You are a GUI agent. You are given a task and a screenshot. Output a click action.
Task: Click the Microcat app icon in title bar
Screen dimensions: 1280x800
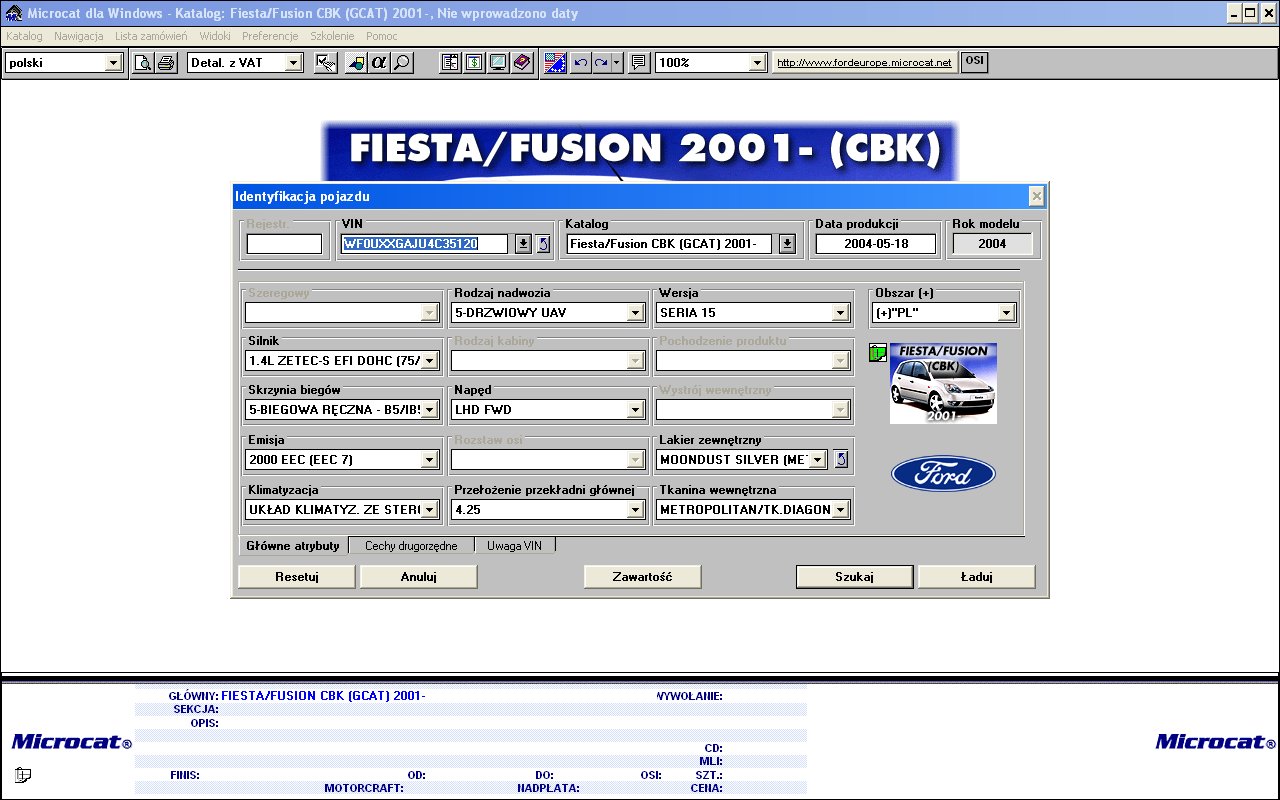pos(13,13)
